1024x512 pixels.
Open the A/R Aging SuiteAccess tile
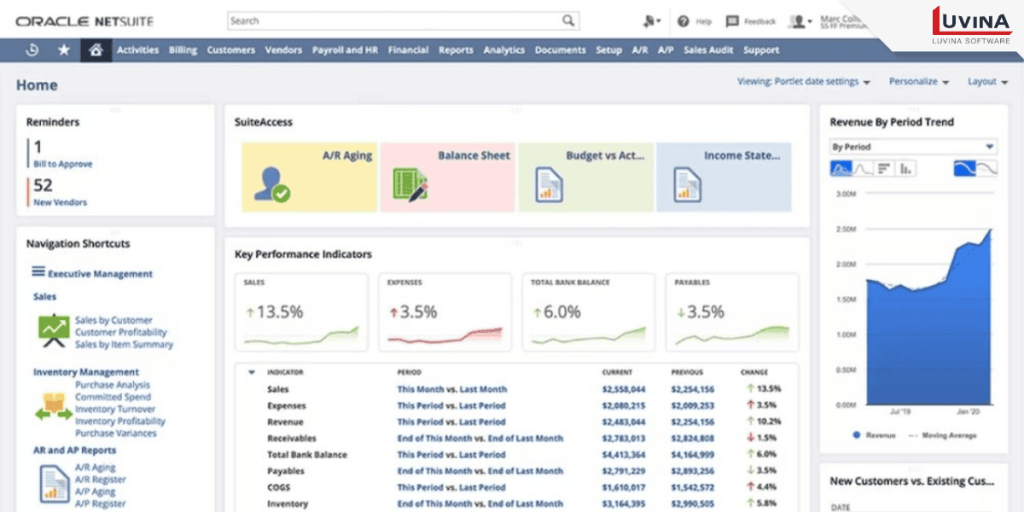point(310,177)
